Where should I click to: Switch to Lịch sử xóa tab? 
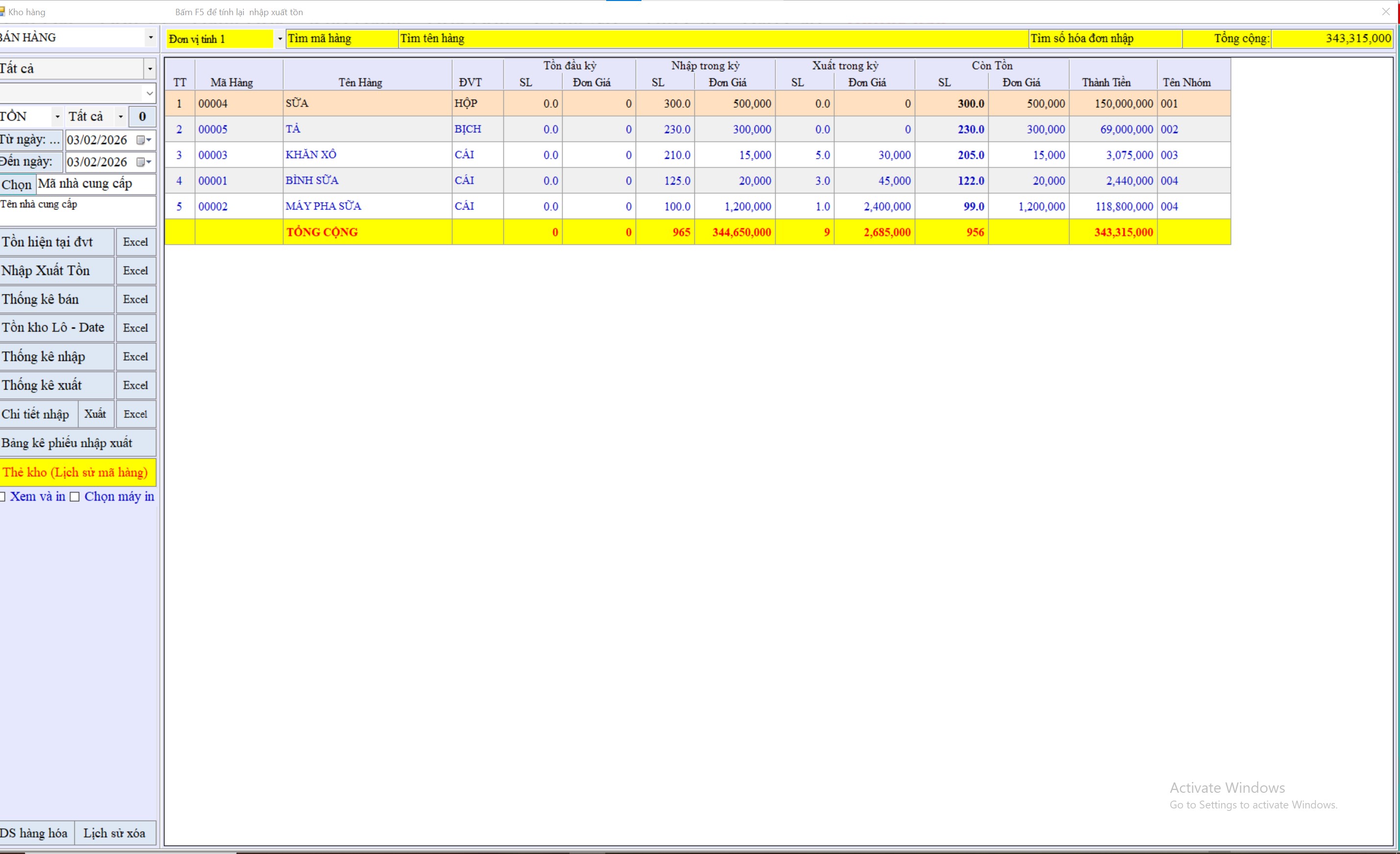(x=114, y=833)
